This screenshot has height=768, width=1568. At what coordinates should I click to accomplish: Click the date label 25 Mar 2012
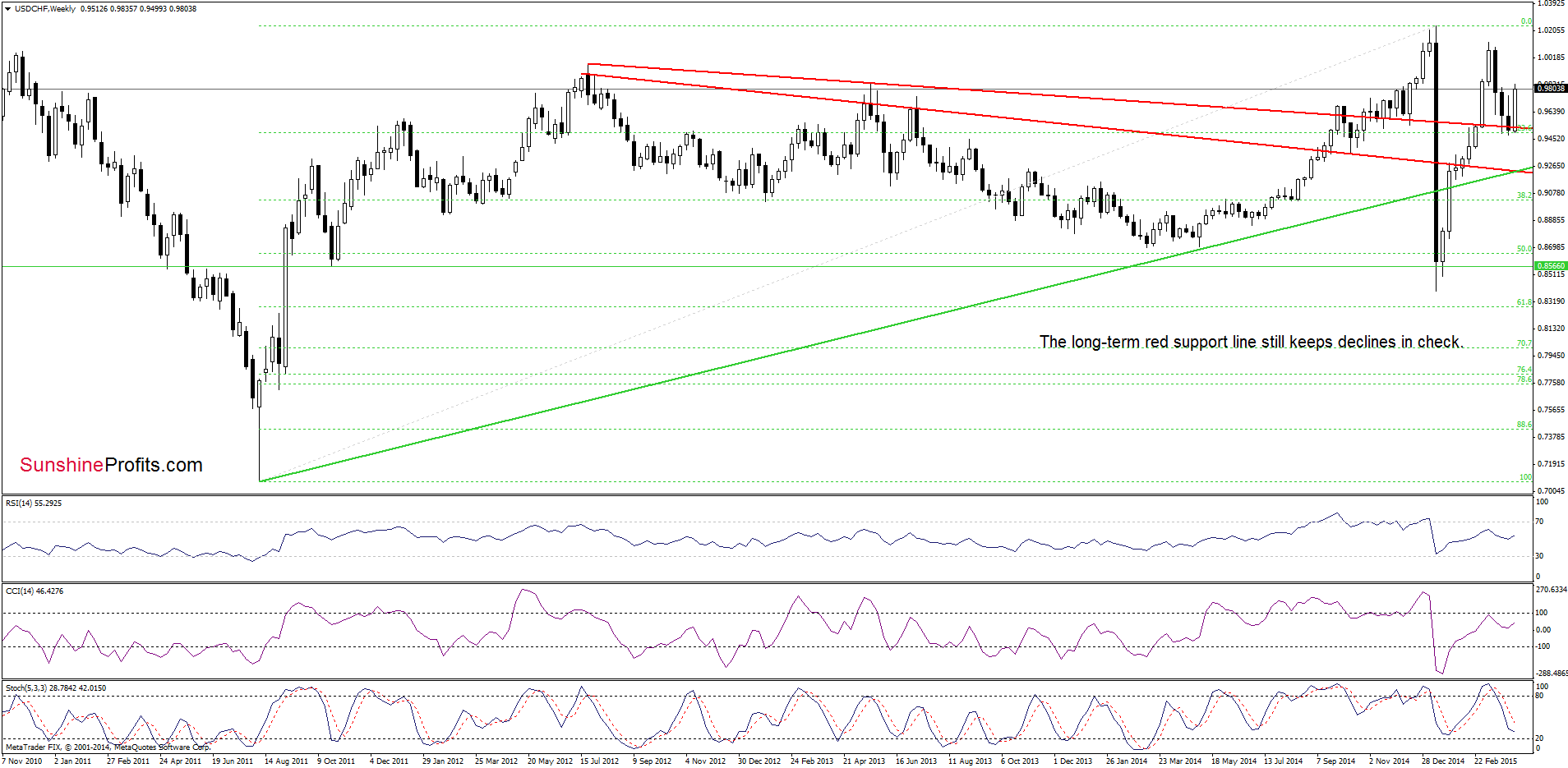(496, 761)
